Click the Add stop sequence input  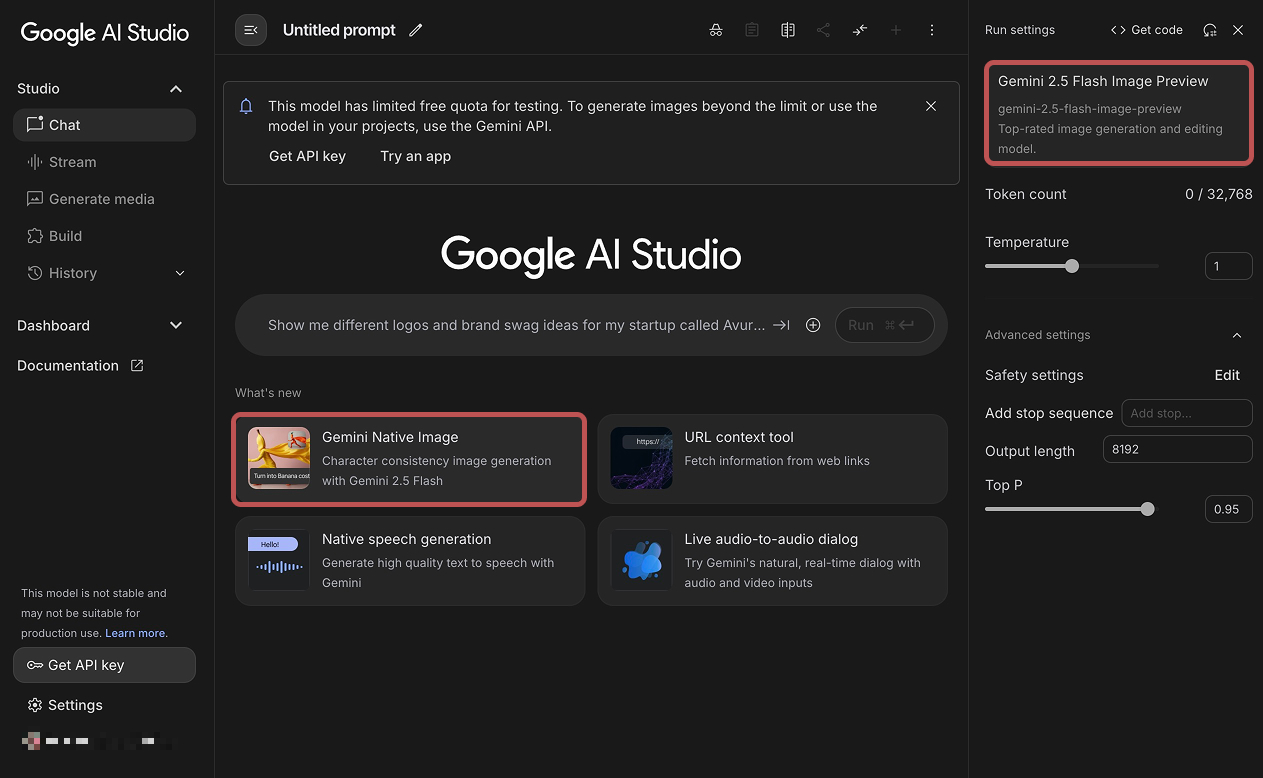pos(1187,413)
